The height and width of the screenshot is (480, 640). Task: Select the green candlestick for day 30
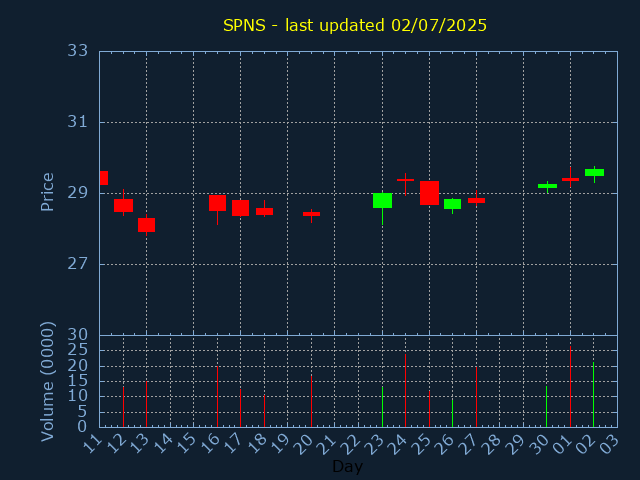[547, 186]
